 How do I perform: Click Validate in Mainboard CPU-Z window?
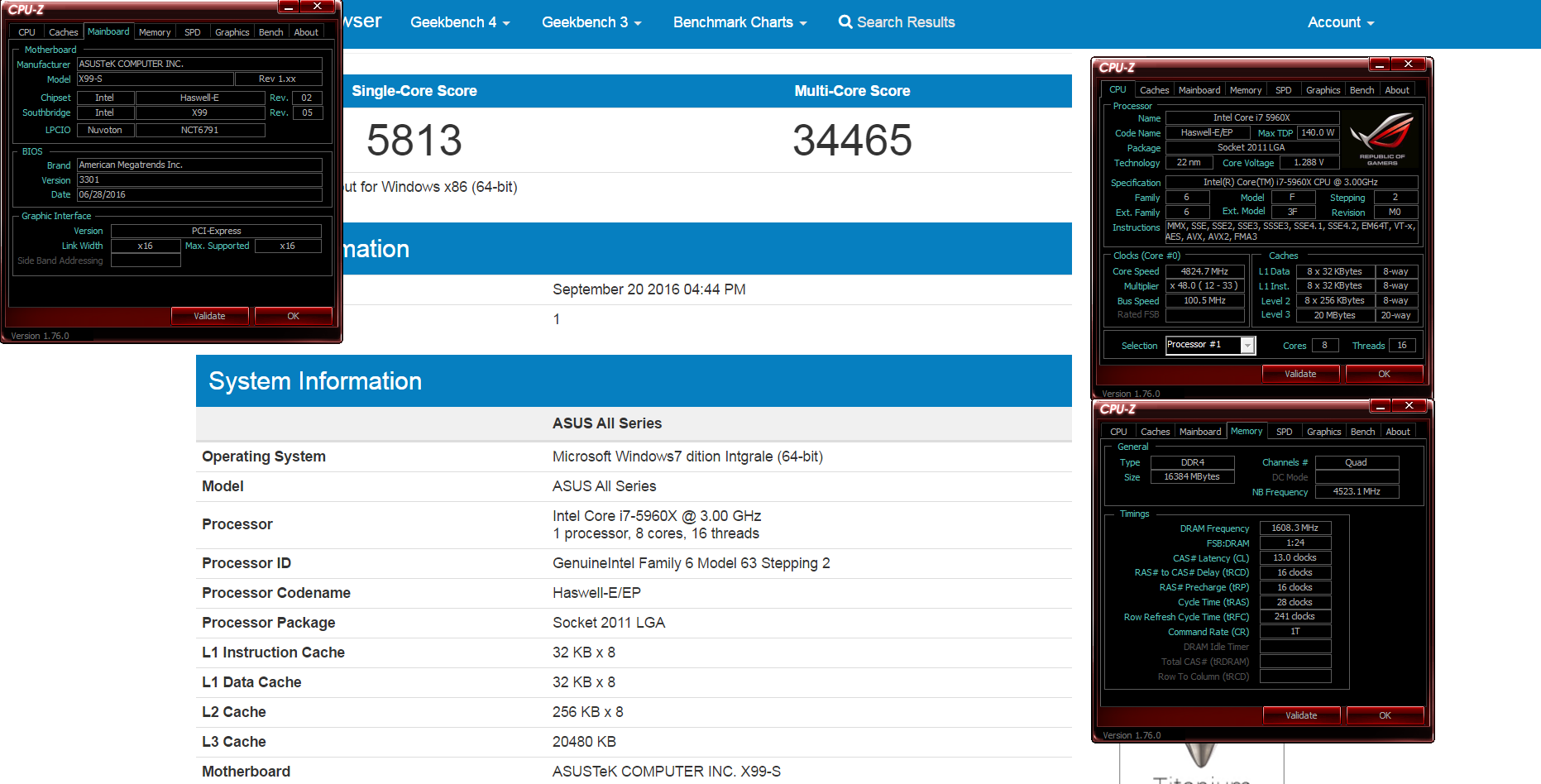point(209,316)
